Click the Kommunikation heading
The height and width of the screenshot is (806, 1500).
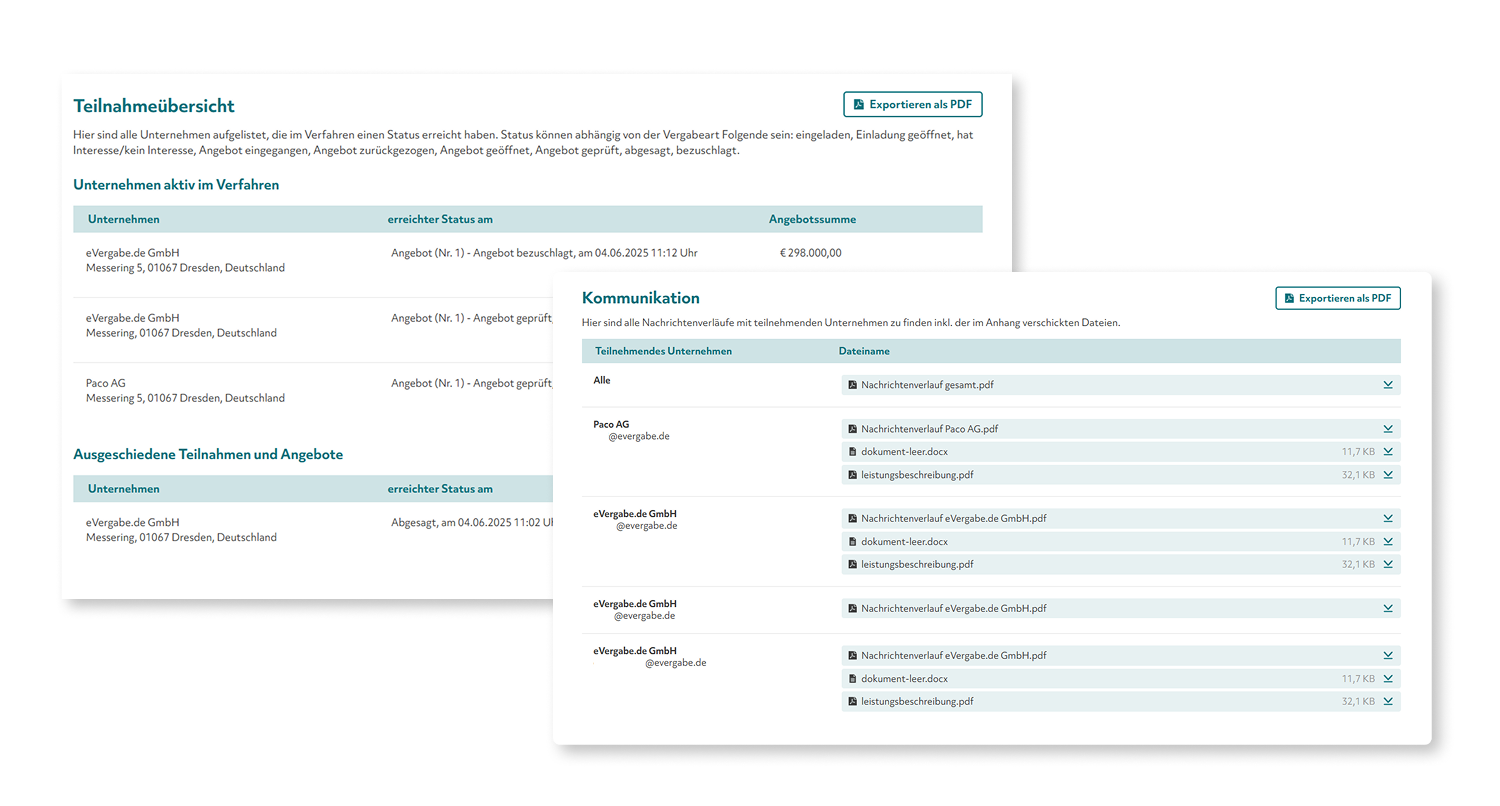click(641, 298)
